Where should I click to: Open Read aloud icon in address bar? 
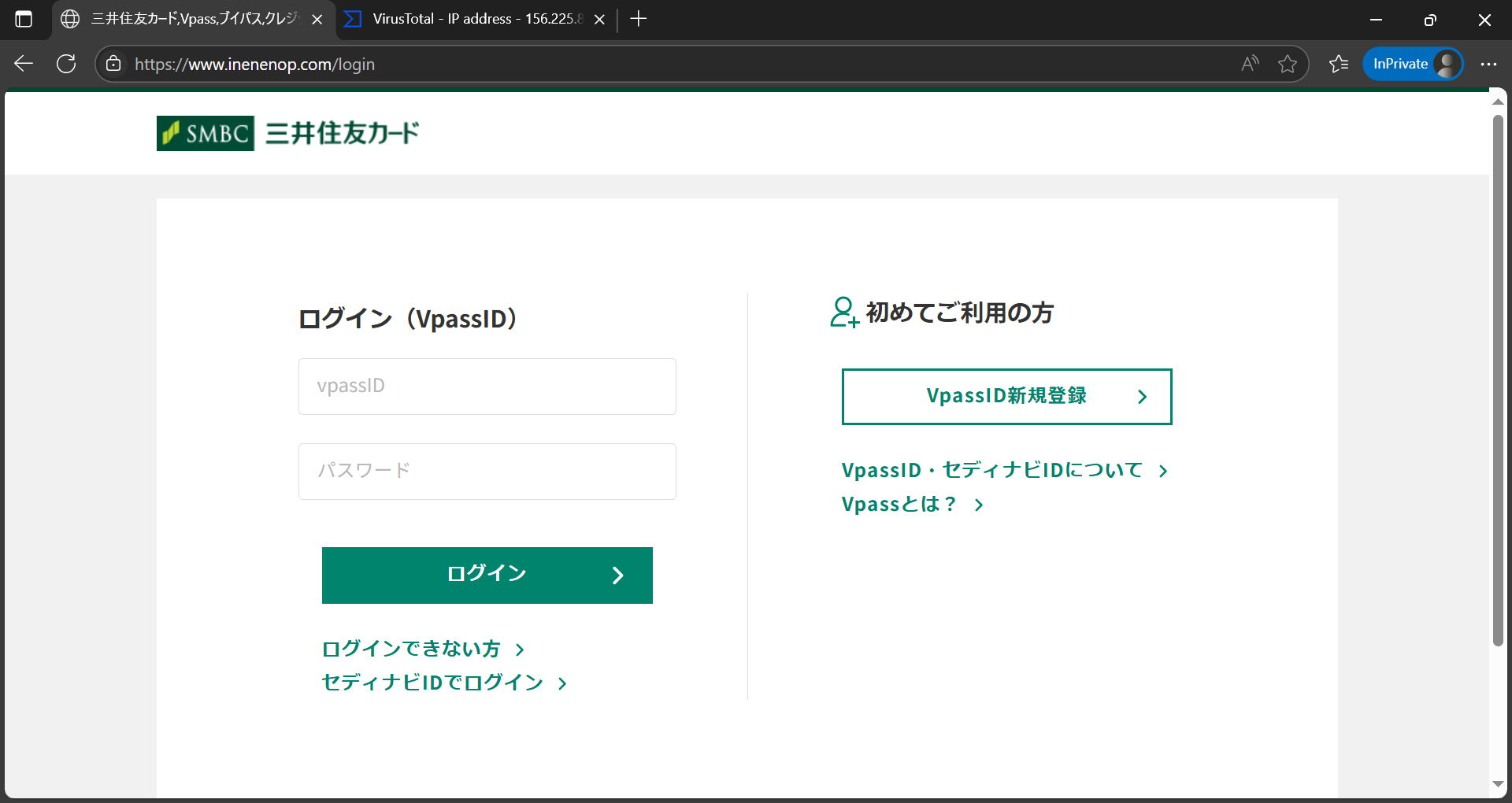point(1250,64)
